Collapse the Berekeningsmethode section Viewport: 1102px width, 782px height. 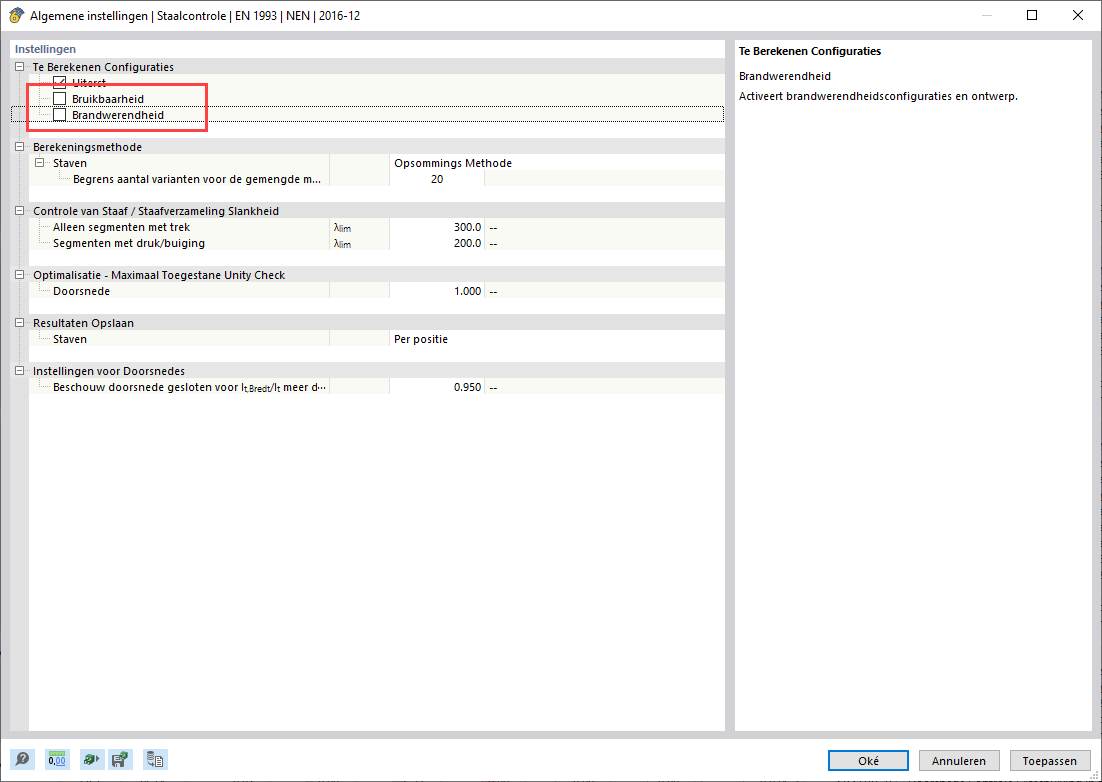pyautogui.click(x=18, y=146)
